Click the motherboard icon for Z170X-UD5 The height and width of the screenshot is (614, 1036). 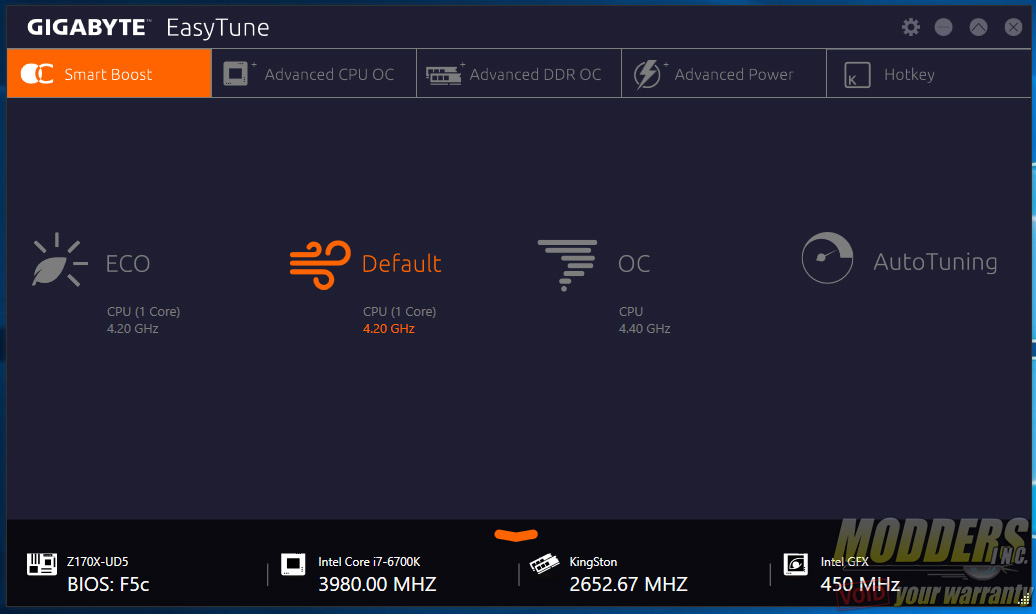[x=42, y=564]
